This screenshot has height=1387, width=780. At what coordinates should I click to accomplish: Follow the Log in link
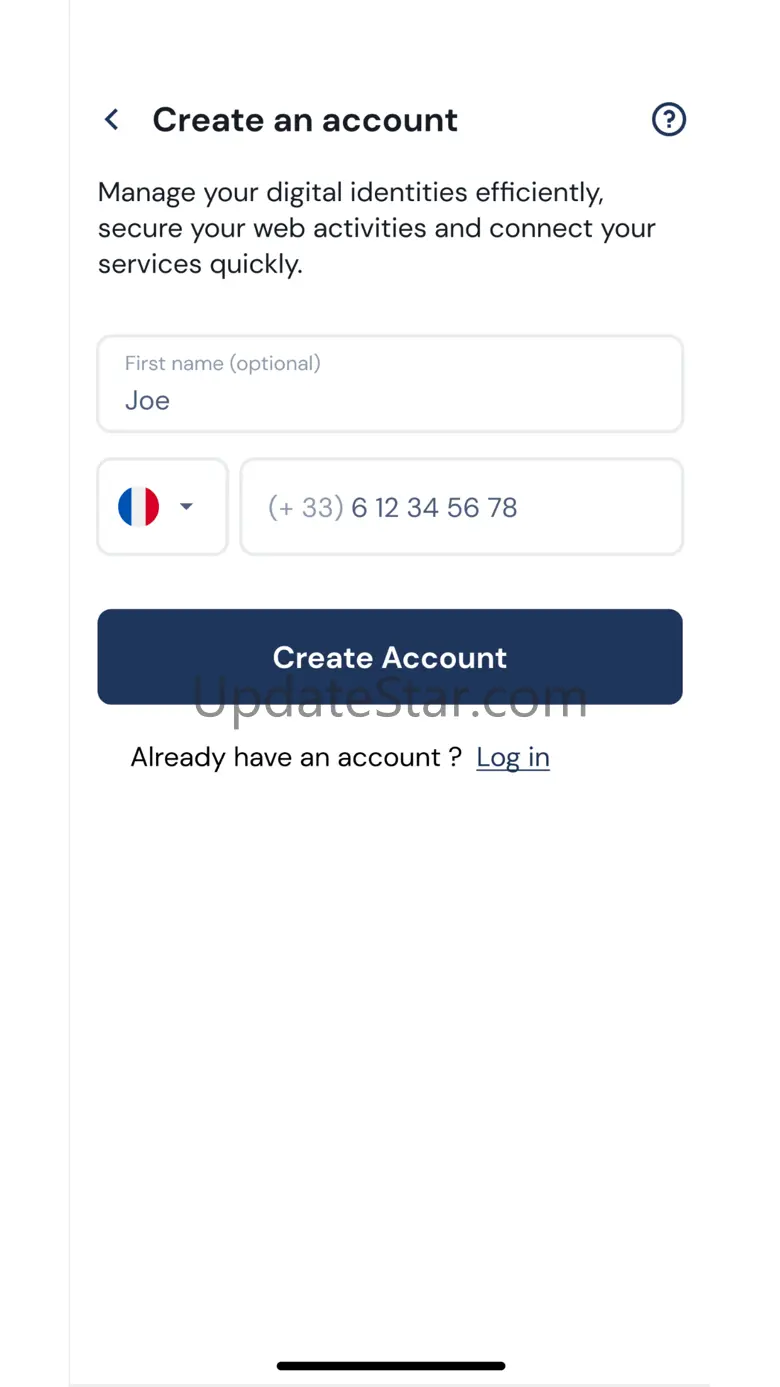point(513,757)
